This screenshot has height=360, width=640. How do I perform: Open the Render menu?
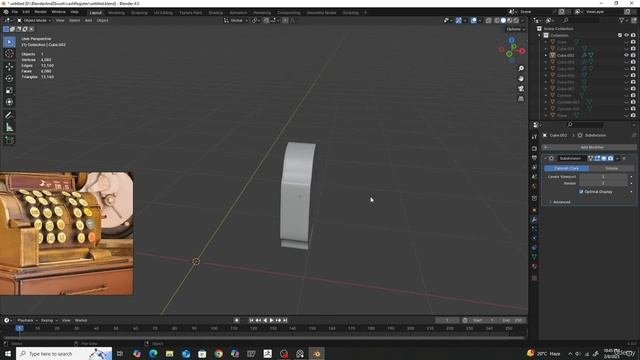[x=40, y=12]
